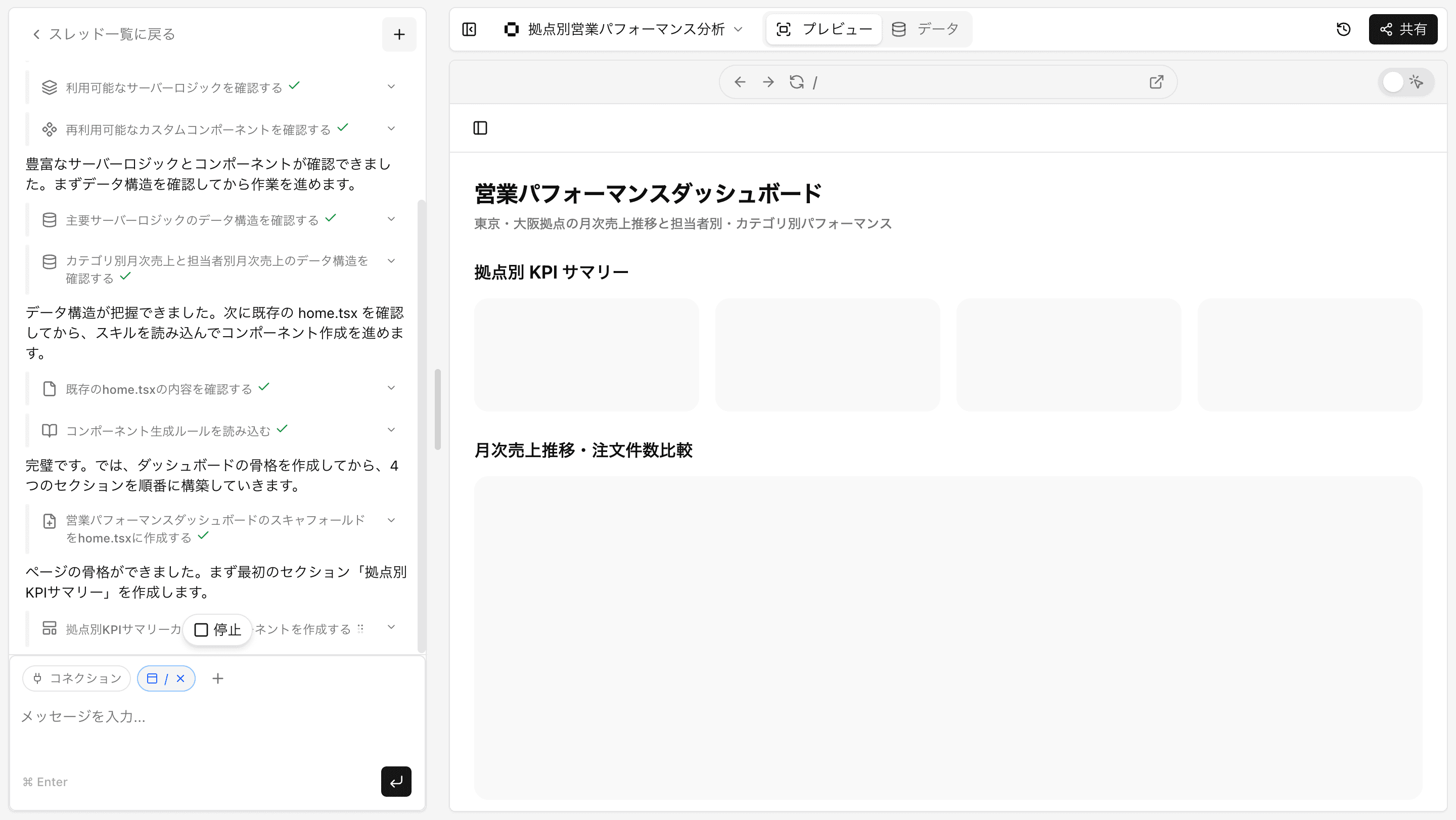The image size is (1456, 820).
Task: Attach a file with the plus icon near コネクション
Action: (x=217, y=678)
